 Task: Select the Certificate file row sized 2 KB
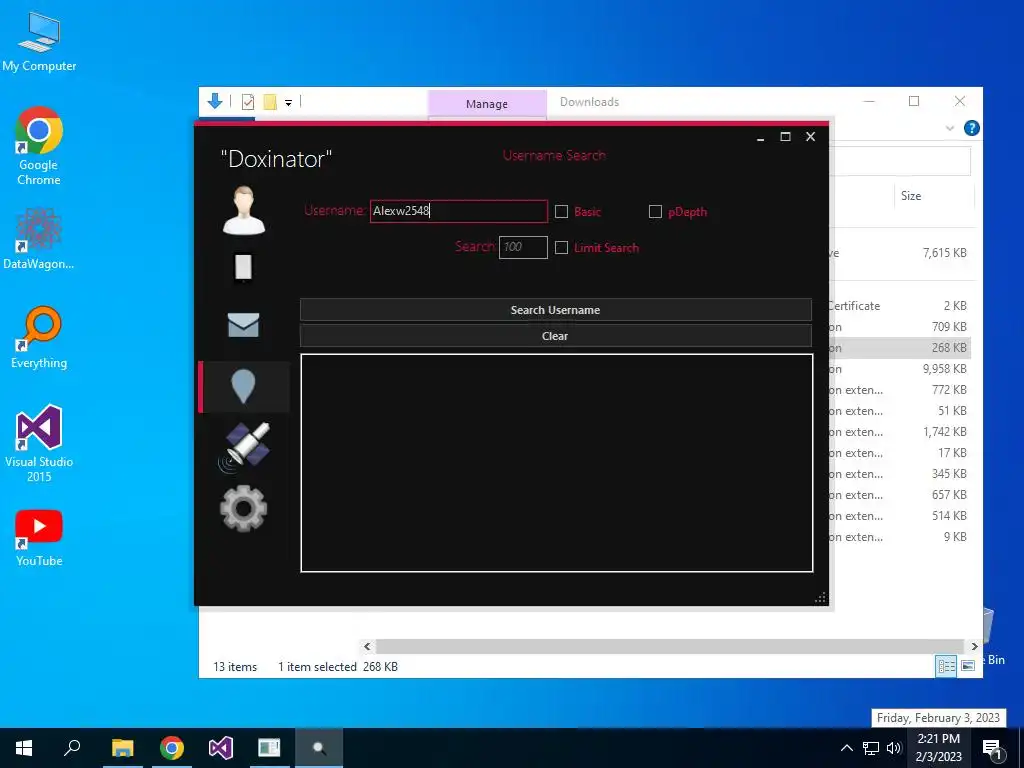coord(900,306)
